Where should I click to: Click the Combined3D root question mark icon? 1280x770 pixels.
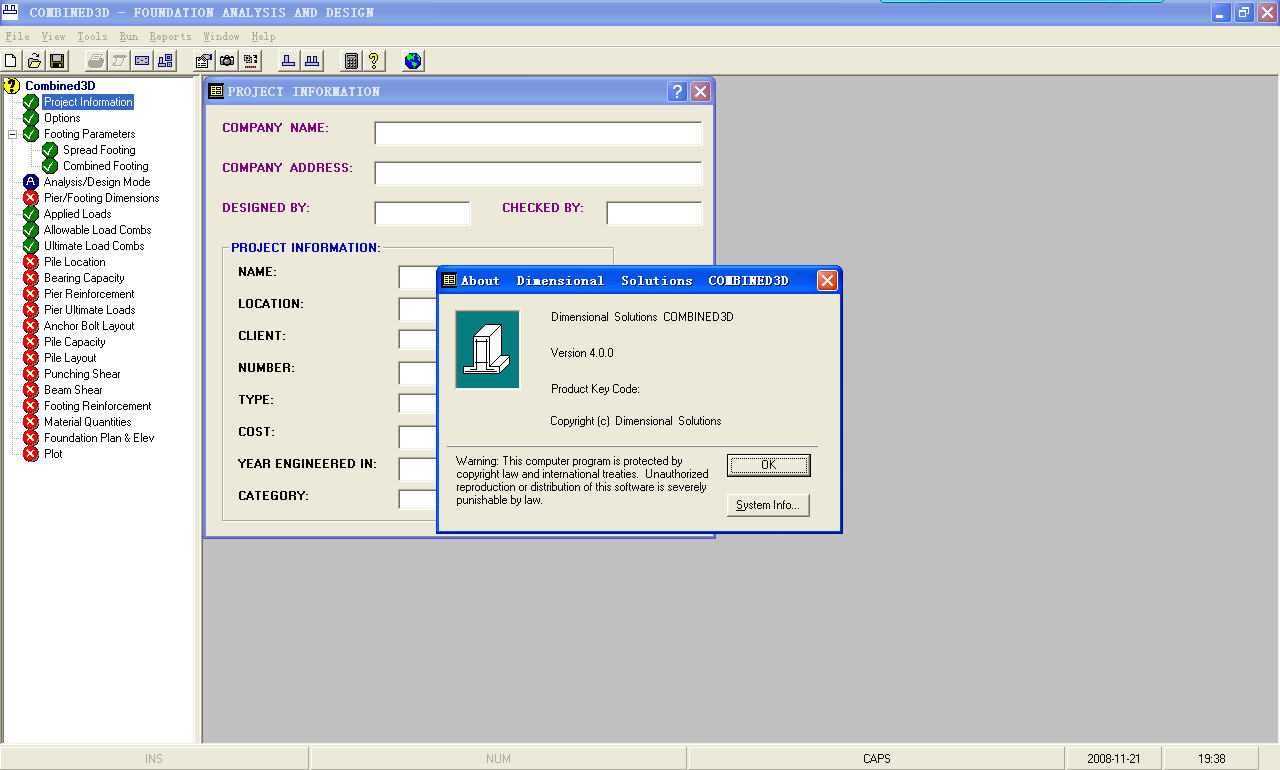coord(12,86)
